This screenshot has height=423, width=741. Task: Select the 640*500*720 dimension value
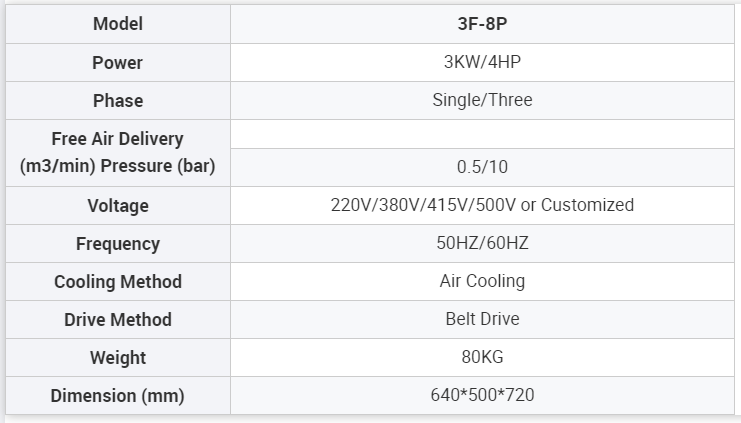coord(482,395)
